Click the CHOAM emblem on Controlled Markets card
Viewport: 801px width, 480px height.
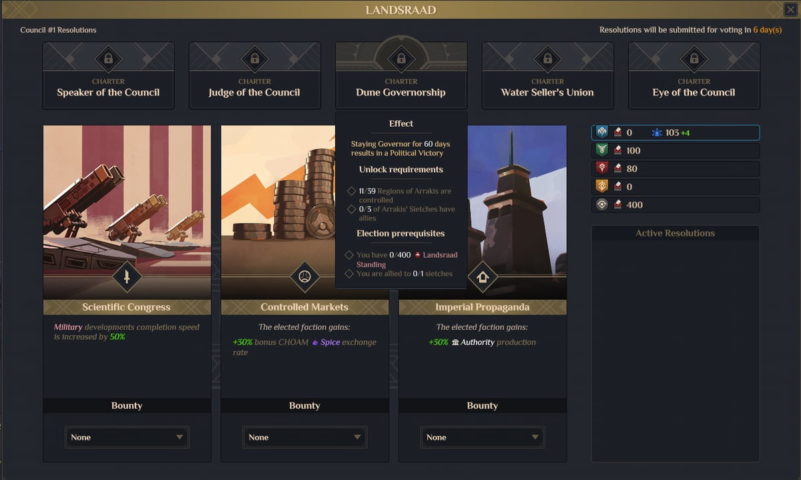tap(304, 277)
